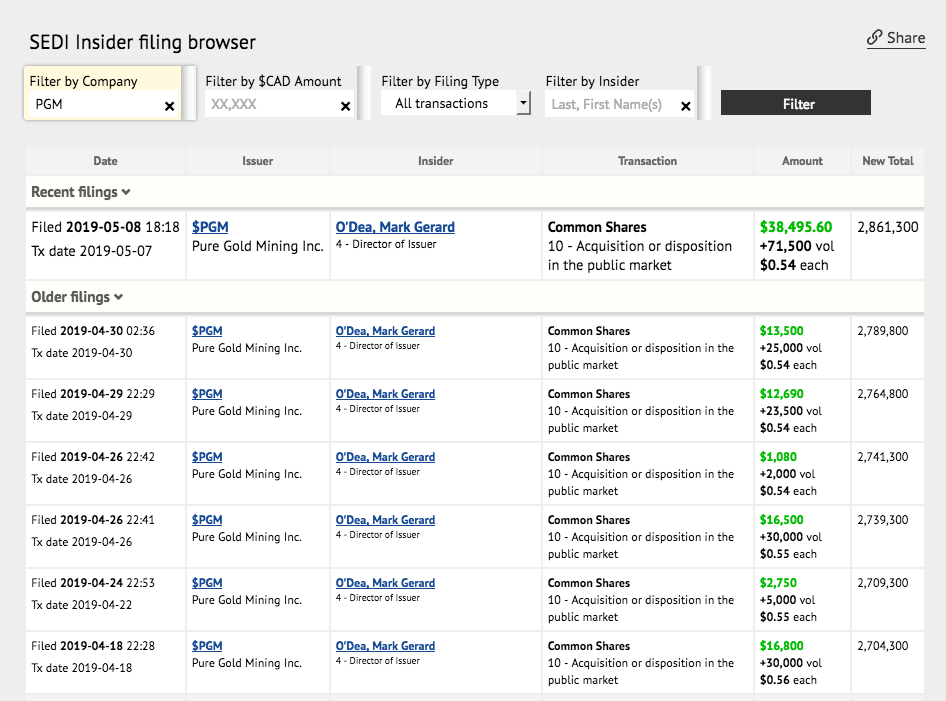The height and width of the screenshot is (701, 946).
Task: Collapse the Older filings section
Action: 77,297
